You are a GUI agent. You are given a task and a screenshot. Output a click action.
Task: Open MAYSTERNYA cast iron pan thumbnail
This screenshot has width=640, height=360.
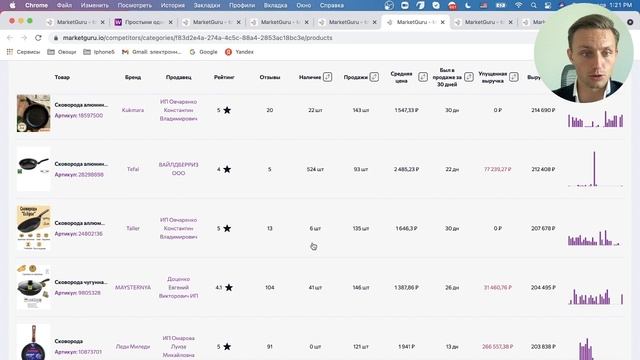pos(33,287)
